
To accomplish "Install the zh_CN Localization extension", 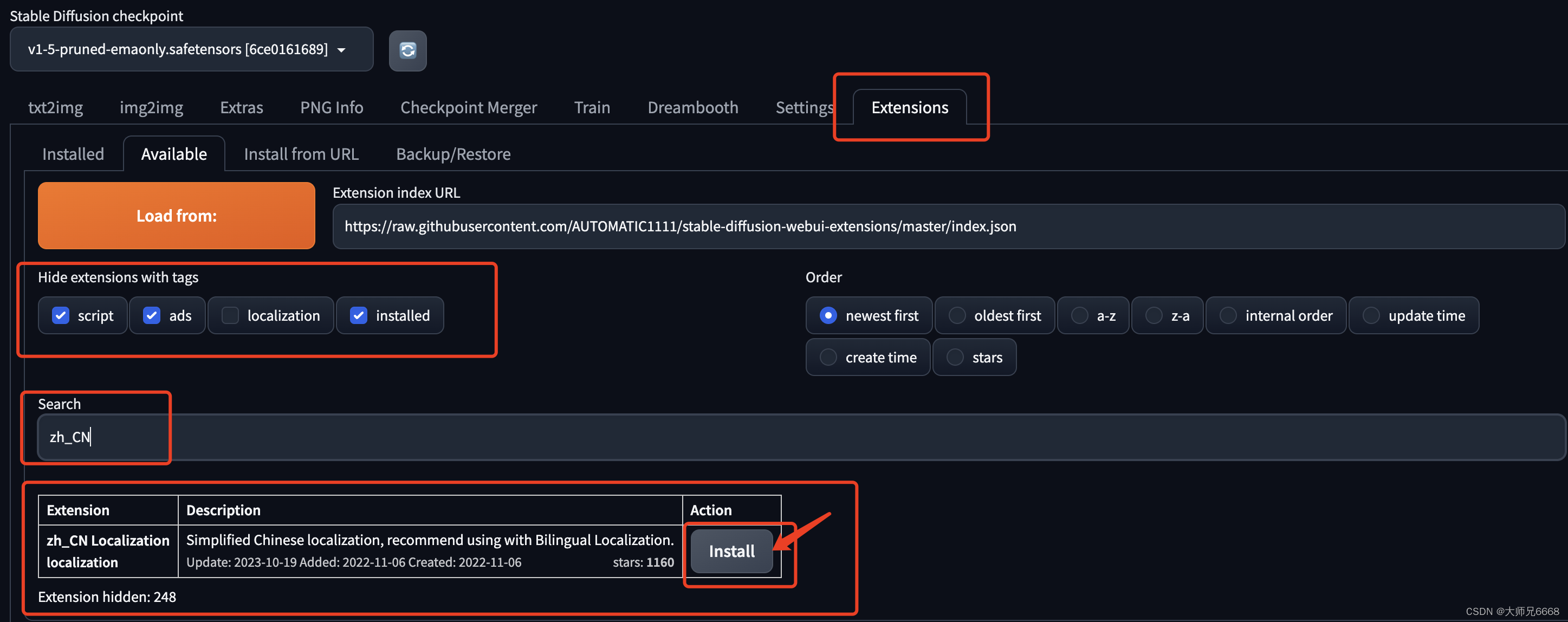I will 731,551.
